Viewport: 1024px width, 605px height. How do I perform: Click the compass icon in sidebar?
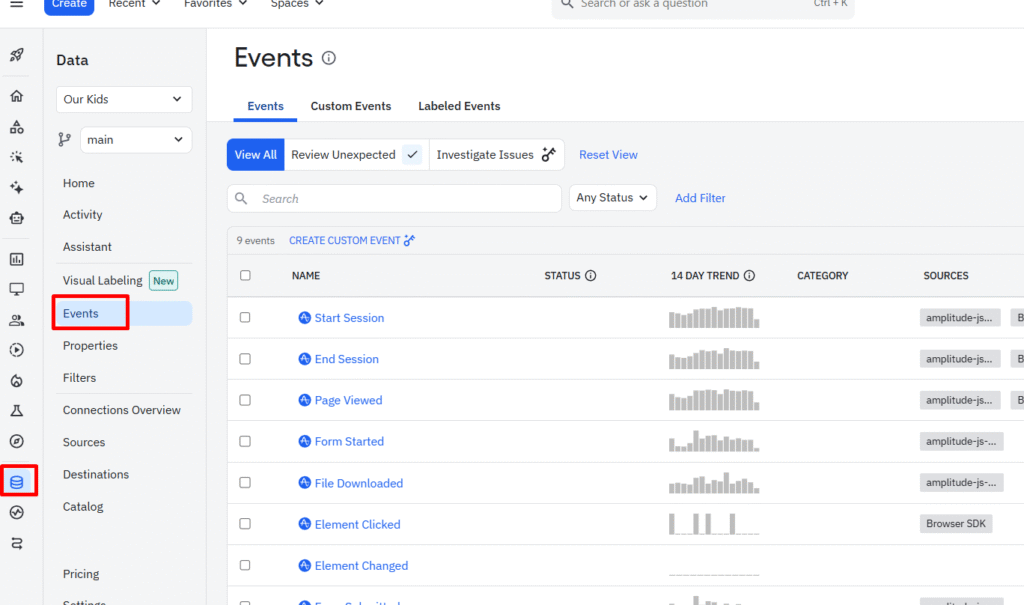(16, 441)
